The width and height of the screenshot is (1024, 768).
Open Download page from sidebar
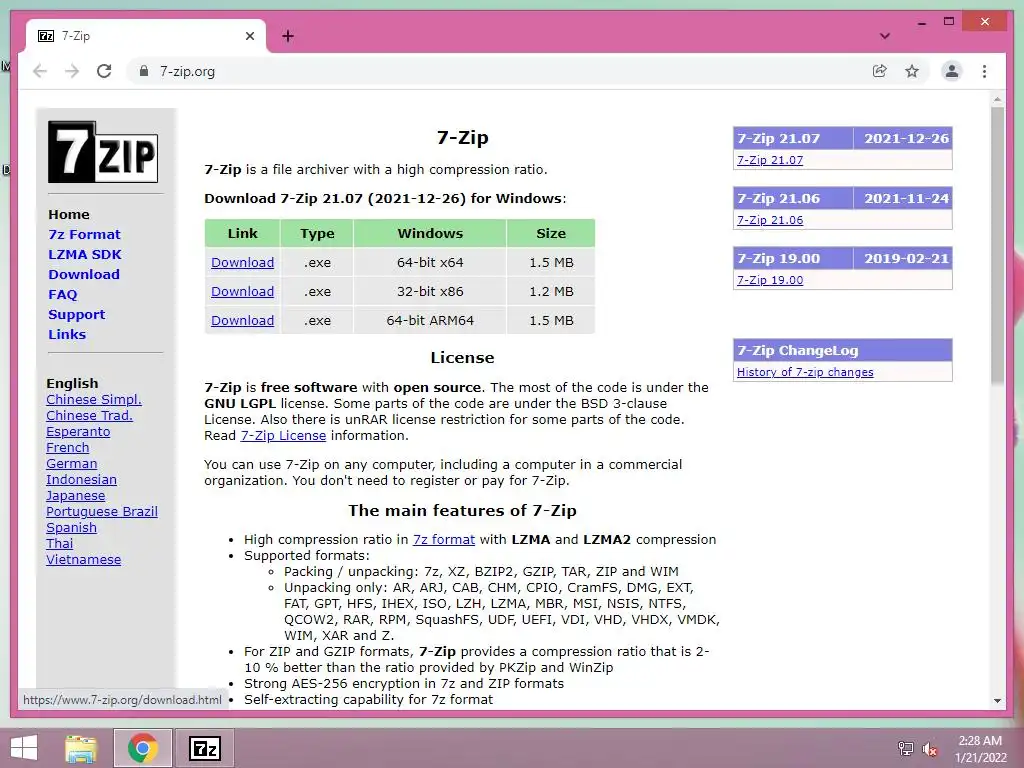84,274
